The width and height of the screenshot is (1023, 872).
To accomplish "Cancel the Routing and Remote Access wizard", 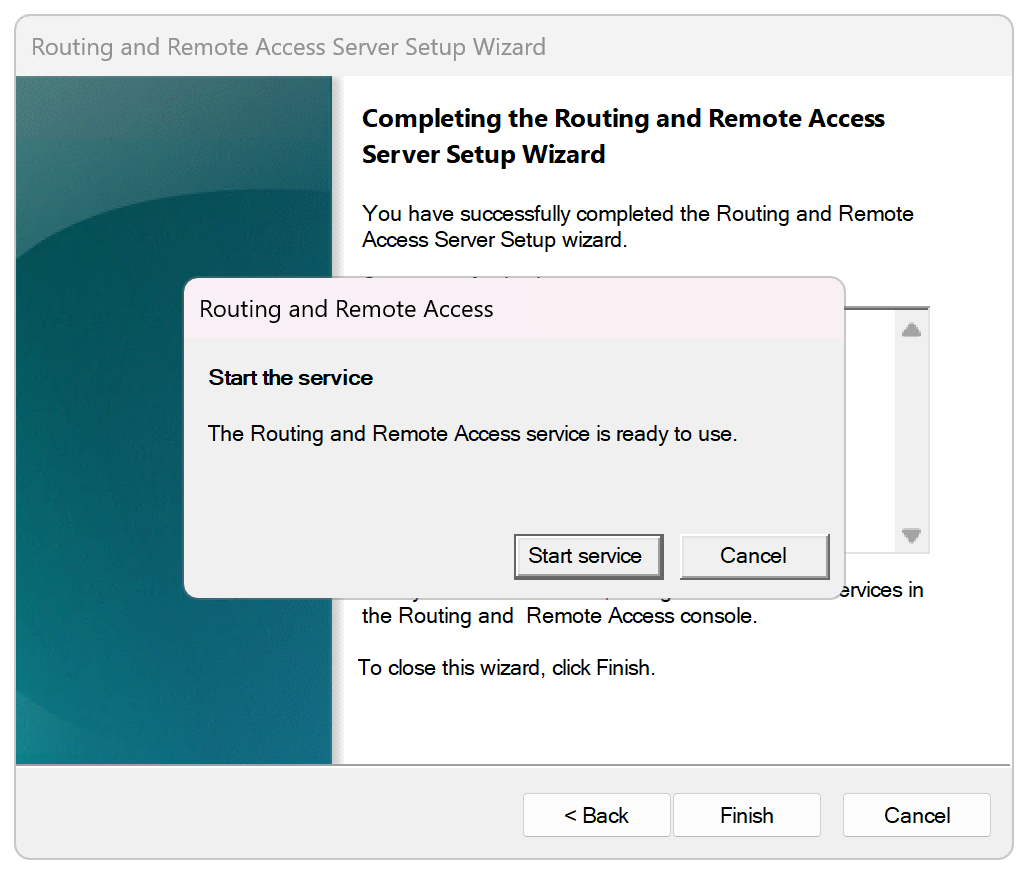I will point(915,815).
